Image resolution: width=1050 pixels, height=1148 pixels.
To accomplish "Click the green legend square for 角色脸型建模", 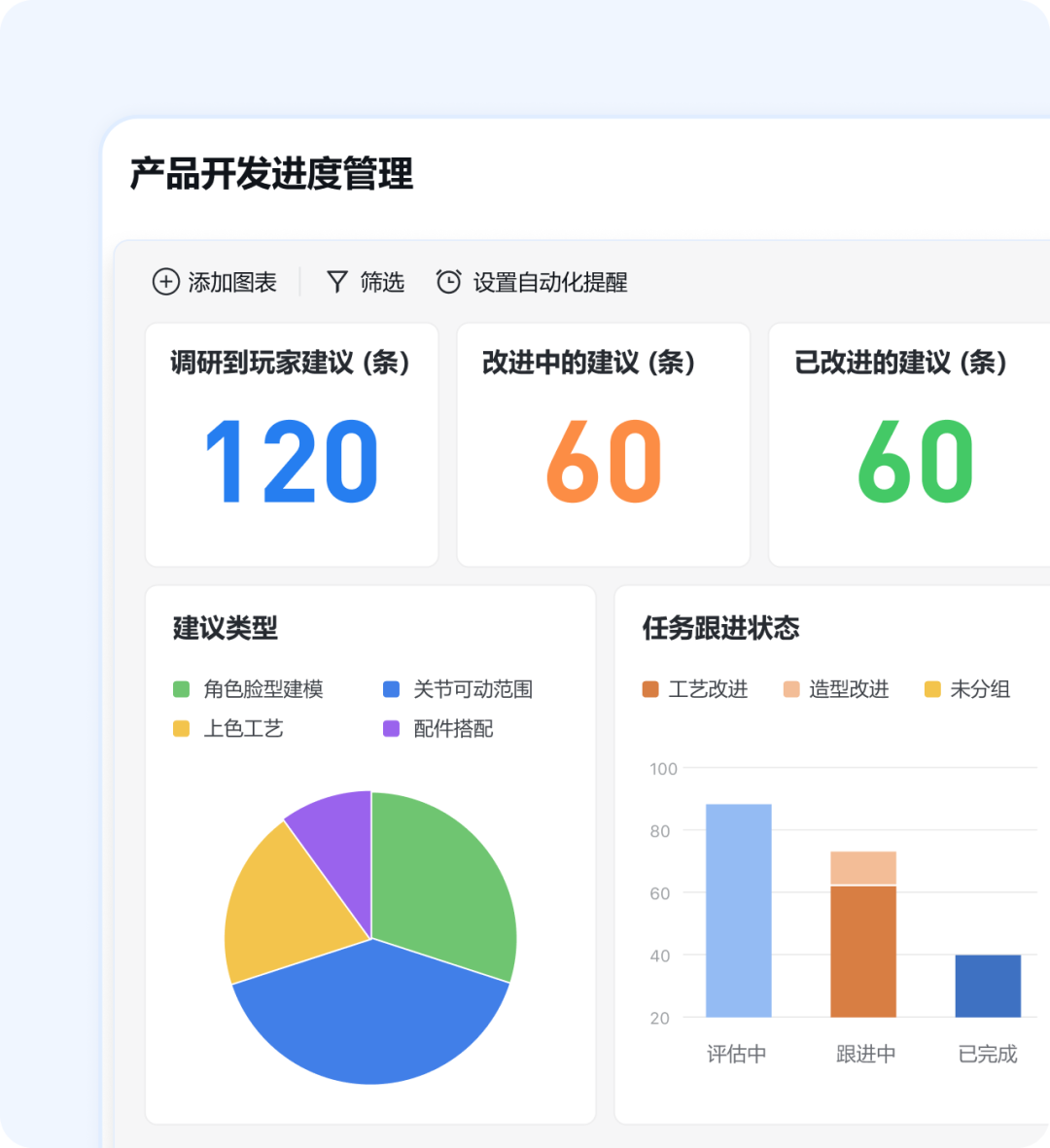I will [183, 688].
